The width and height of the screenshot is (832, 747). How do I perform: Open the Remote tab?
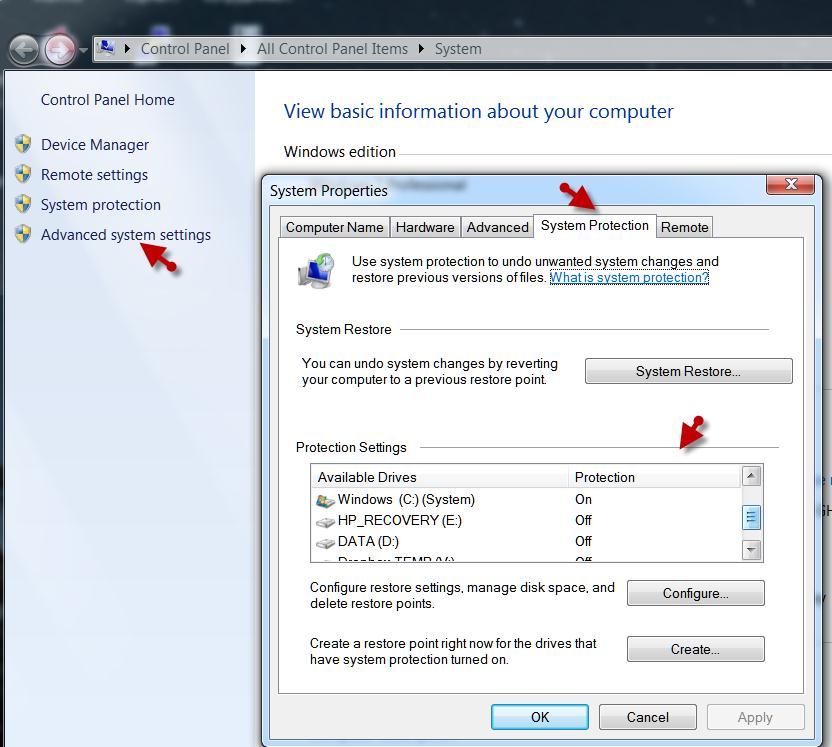point(684,227)
